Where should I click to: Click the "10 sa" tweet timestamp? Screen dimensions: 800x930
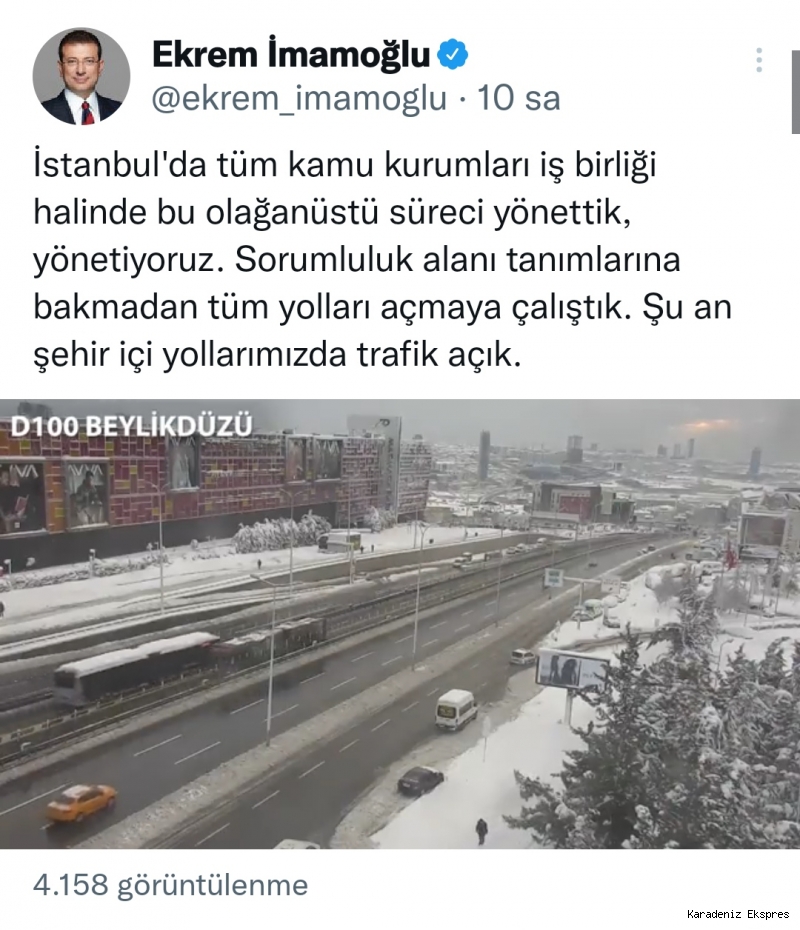coord(519,98)
